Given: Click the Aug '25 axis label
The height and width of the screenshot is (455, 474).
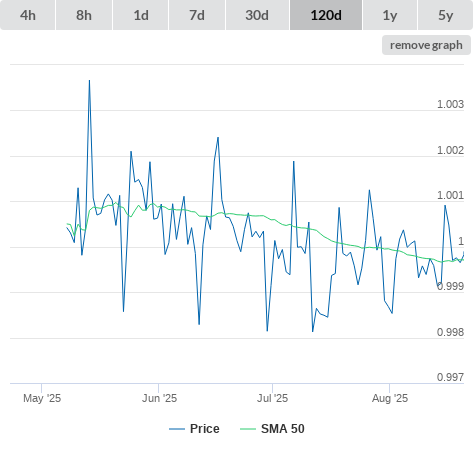Looking at the screenshot, I should (390, 398).
